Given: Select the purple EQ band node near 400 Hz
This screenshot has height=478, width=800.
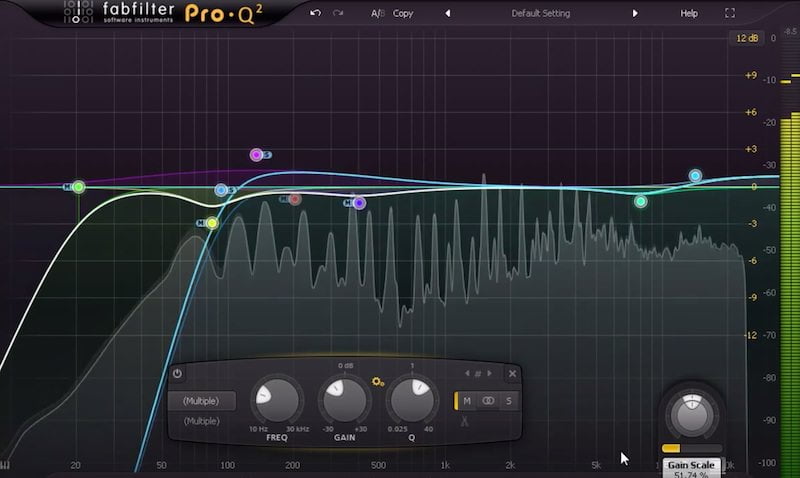Looking at the screenshot, I should coord(359,203).
